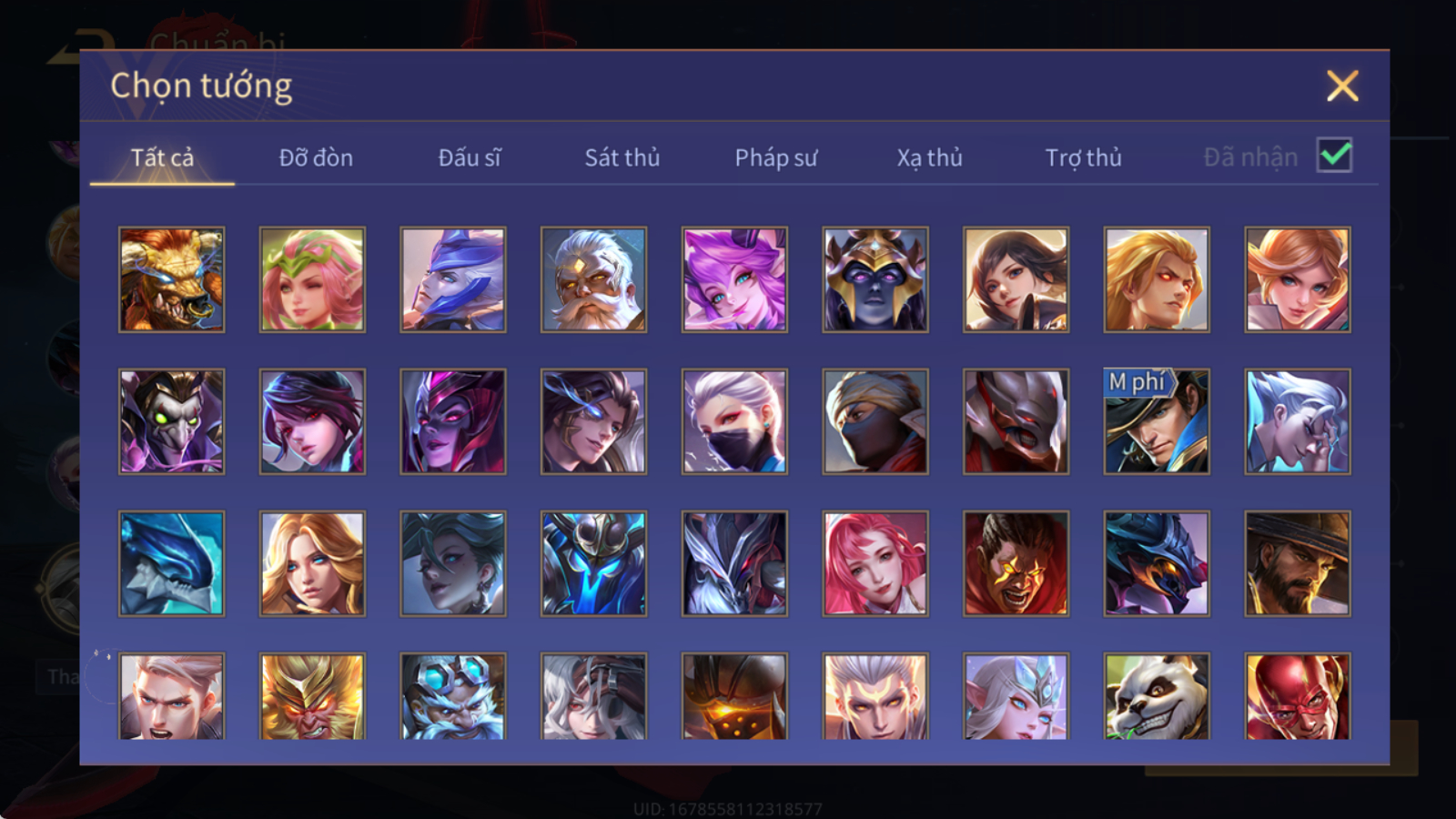Close the Chọn tướng dialog

click(1342, 86)
